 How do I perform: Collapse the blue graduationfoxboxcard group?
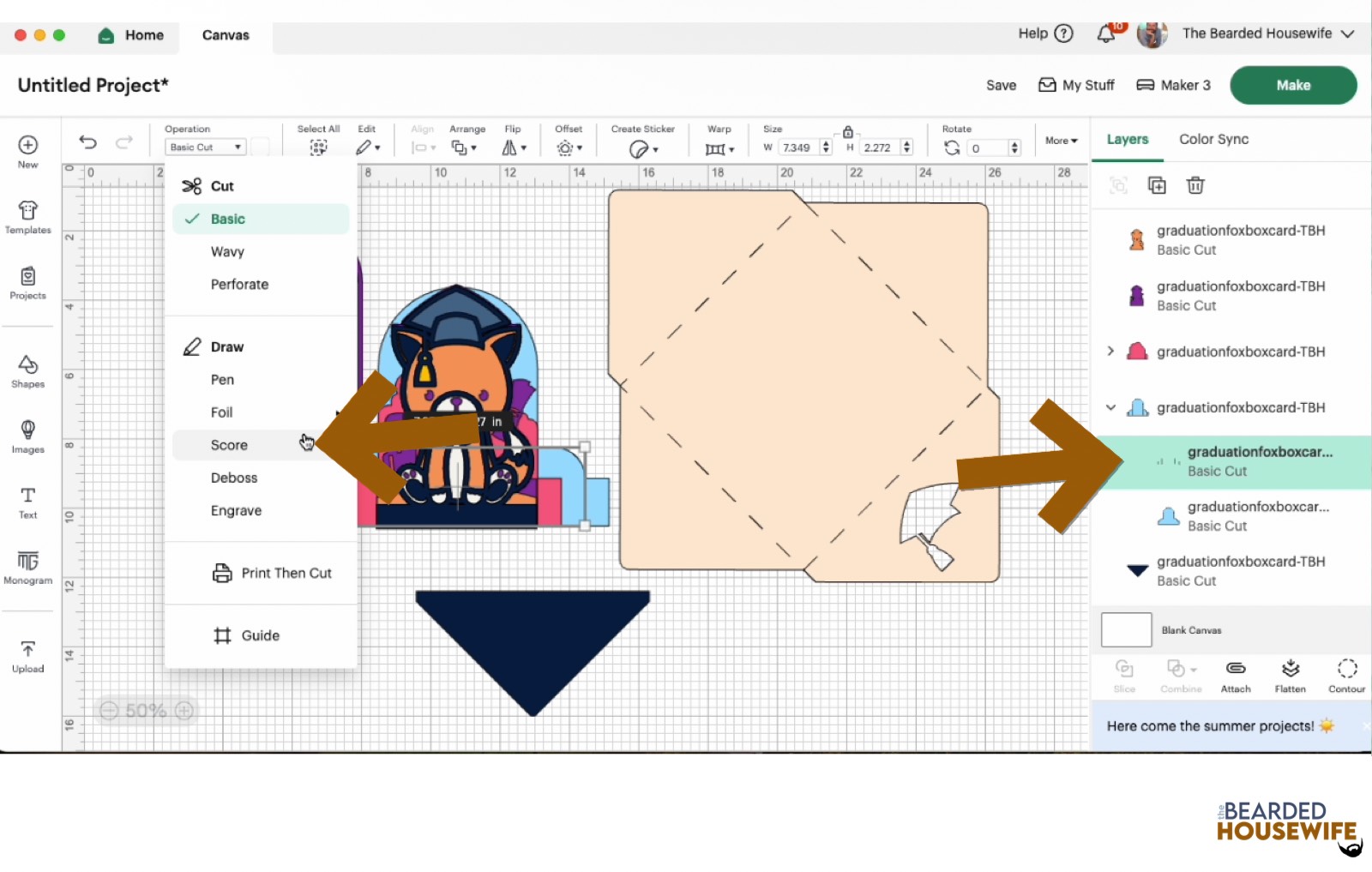tap(1110, 407)
